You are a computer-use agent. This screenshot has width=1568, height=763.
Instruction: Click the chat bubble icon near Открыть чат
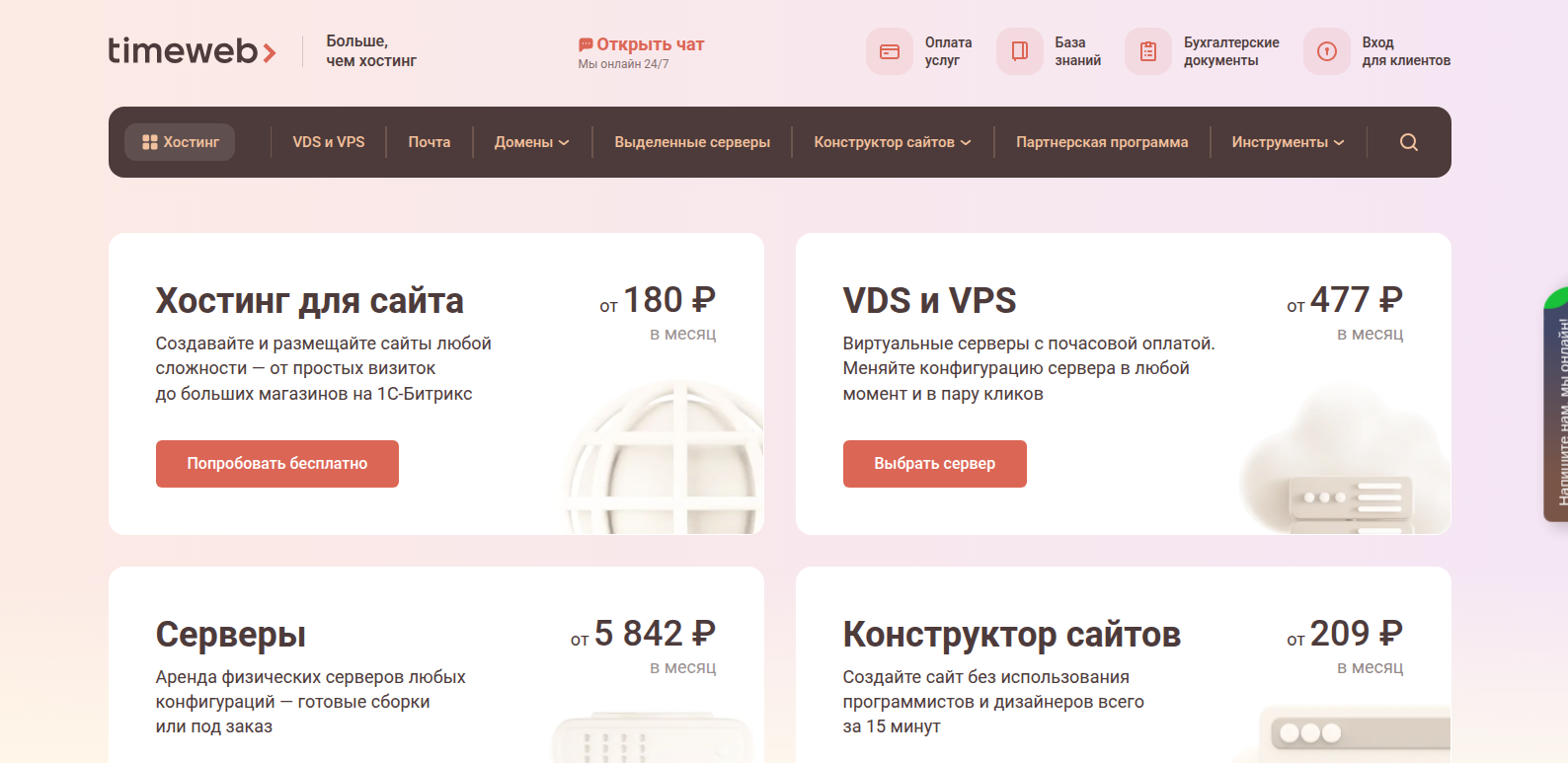[586, 44]
